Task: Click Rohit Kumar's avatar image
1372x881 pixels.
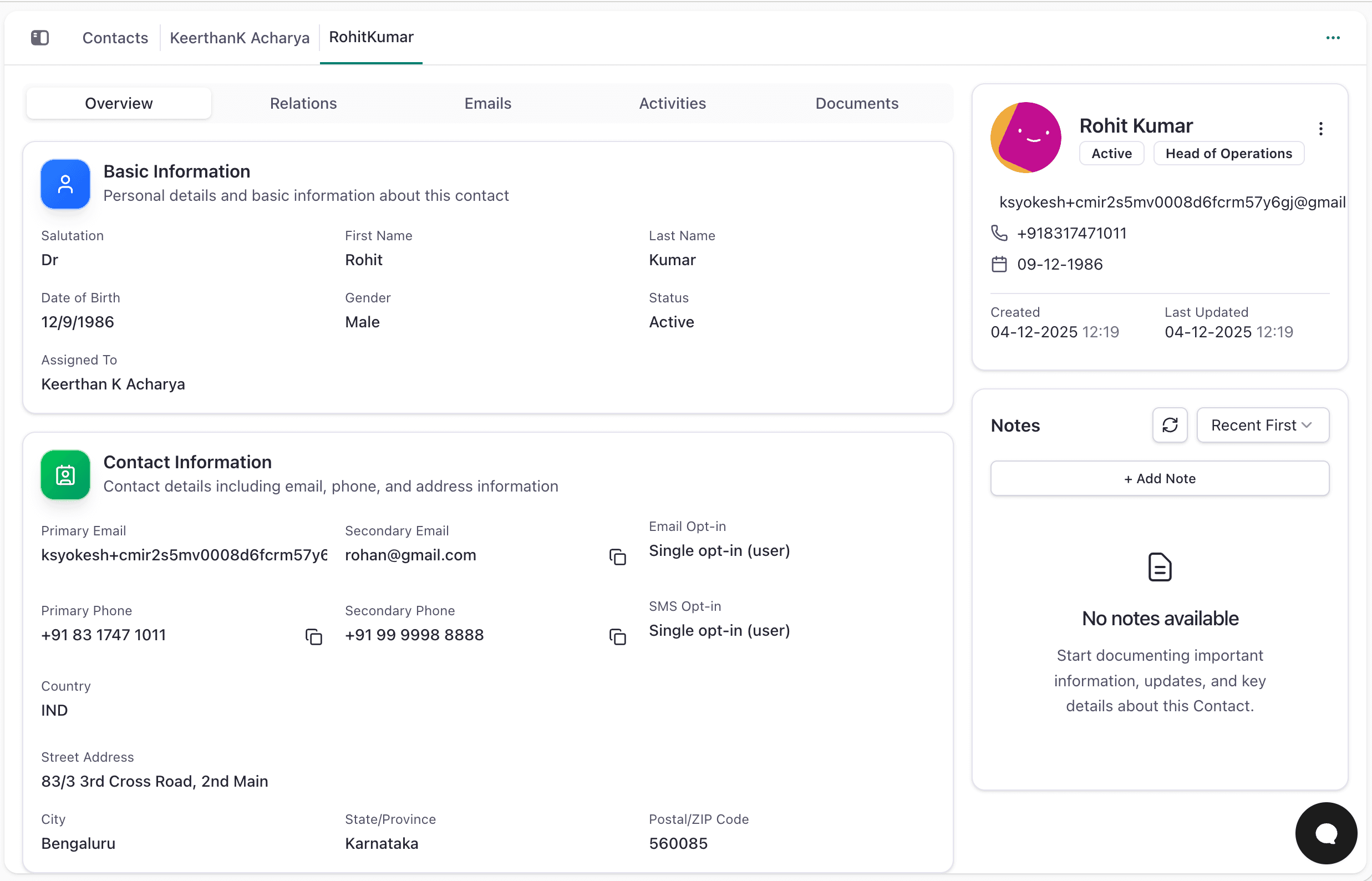Action: [x=1025, y=137]
